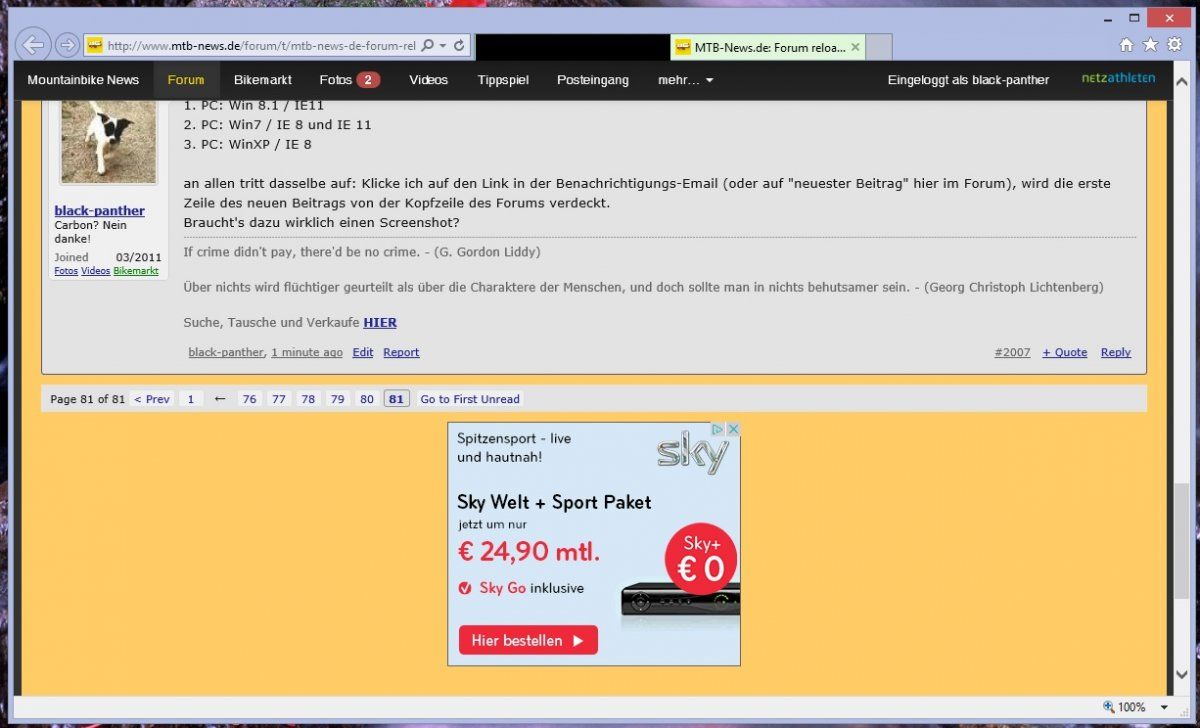The width and height of the screenshot is (1200, 728).
Task: Open Mountainbike News in the navigation bar
Action: click(83, 80)
